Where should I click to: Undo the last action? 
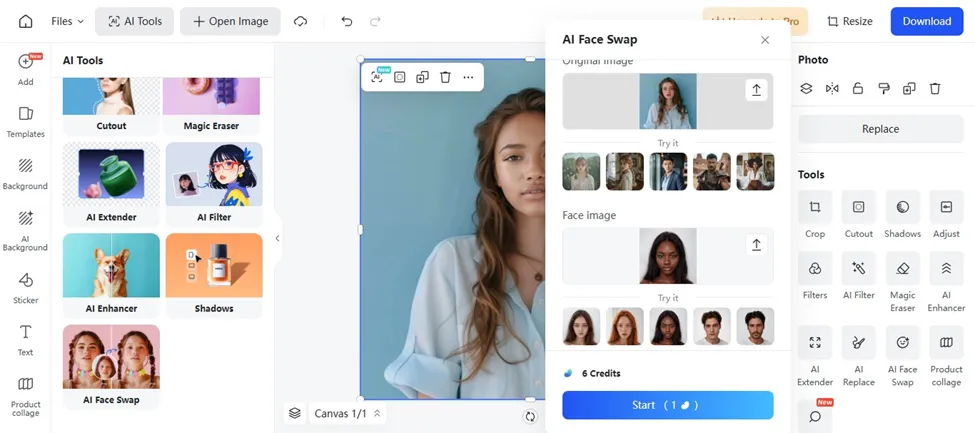point(347,21)
